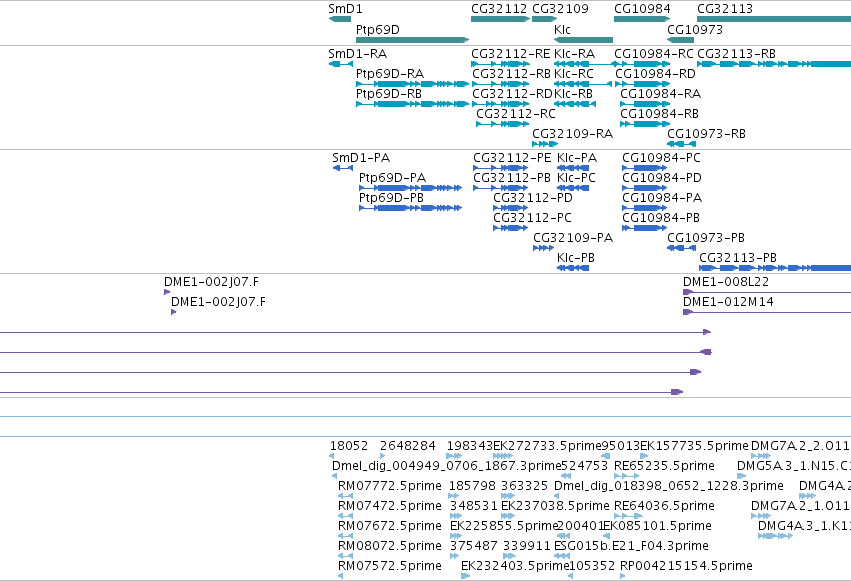851x581 pixels.
Task: Select protein CG10984-PC
Action: pos(644,168)
